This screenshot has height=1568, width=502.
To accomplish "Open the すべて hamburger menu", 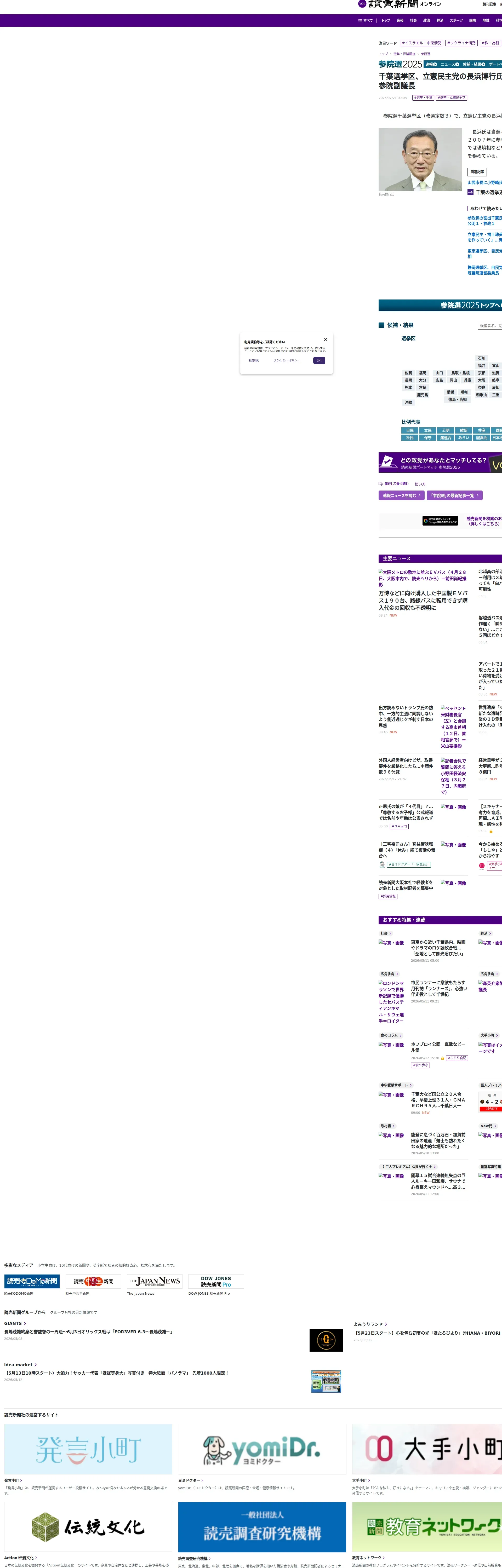I will coord(366,21).
